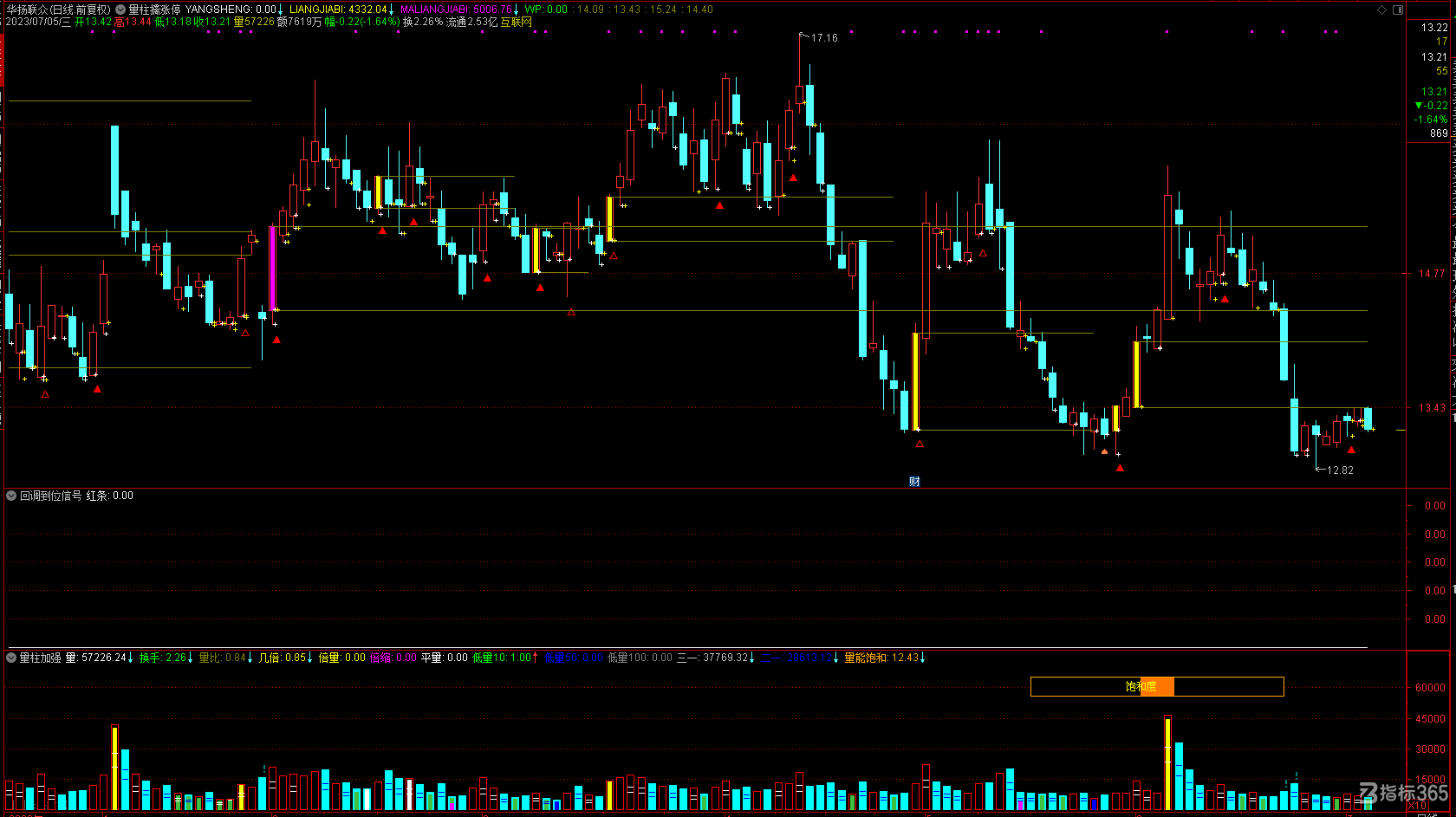Expand the 回调到位信号 indicator dropdown
Image resolution: width=1456 pixels, height=817 pixels.
click(12, 496)
